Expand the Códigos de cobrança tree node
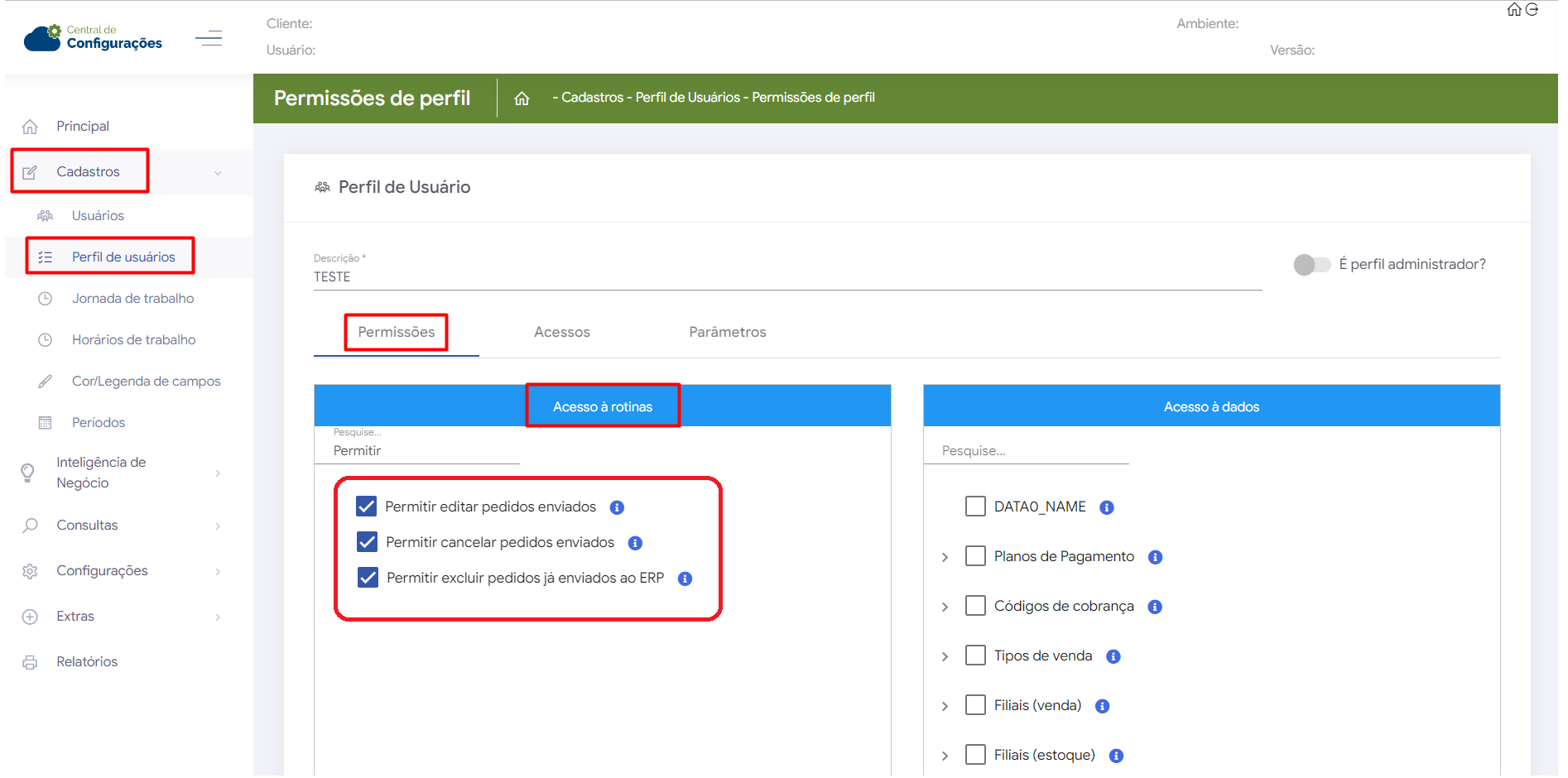The width and height of the screenshot is (1568, 778). [945, 607]
